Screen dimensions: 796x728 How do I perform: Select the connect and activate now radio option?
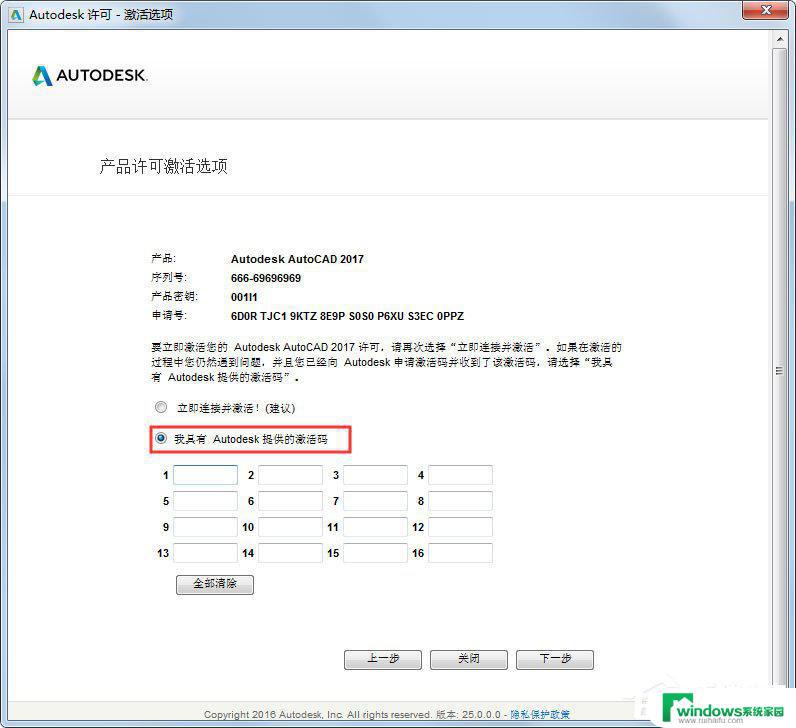(x=161, y=407)
